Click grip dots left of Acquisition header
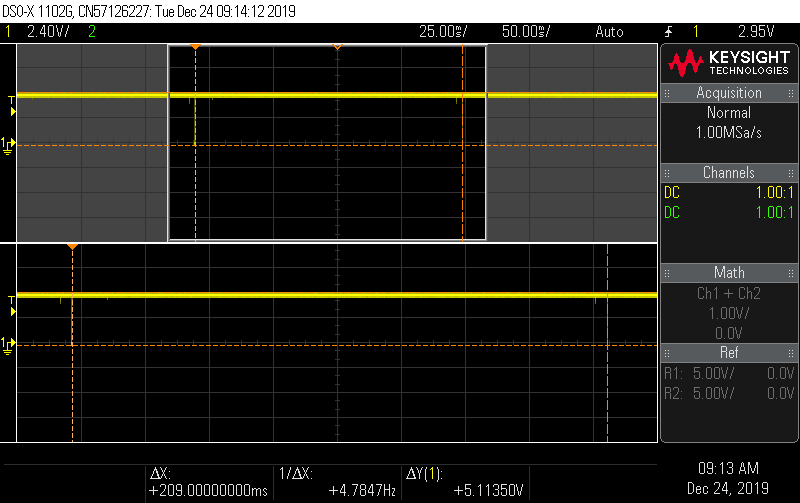 [x=667, y=93]
